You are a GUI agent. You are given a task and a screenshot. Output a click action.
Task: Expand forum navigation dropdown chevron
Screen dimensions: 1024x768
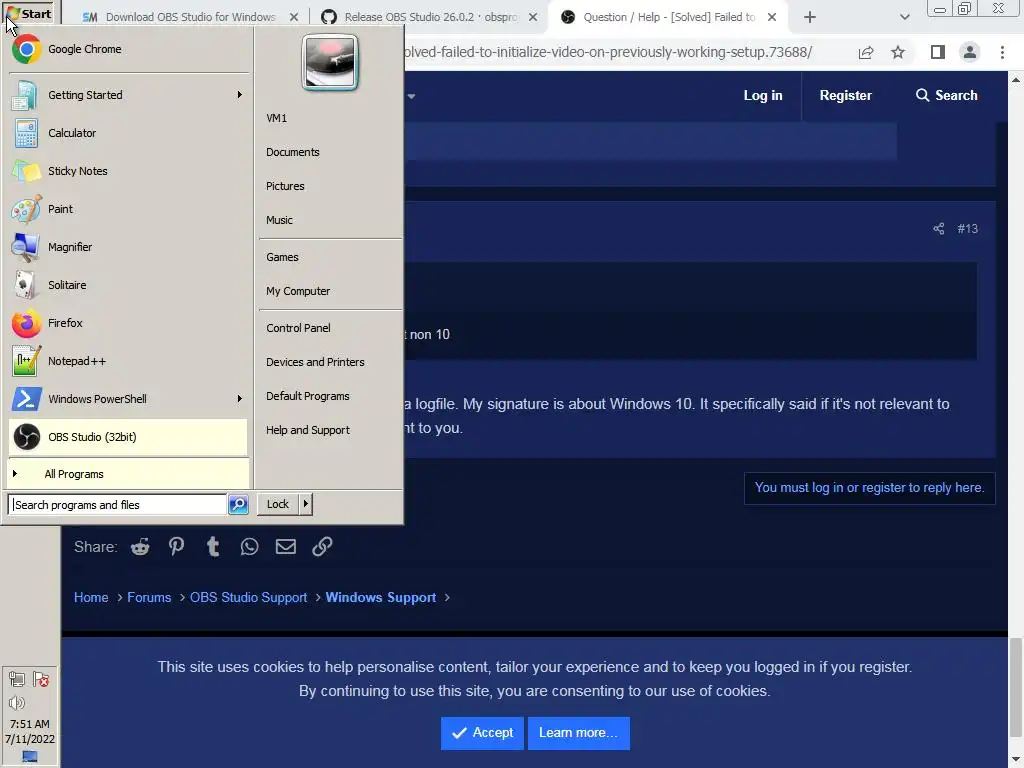pyautogui.click(x=411, y=96)
